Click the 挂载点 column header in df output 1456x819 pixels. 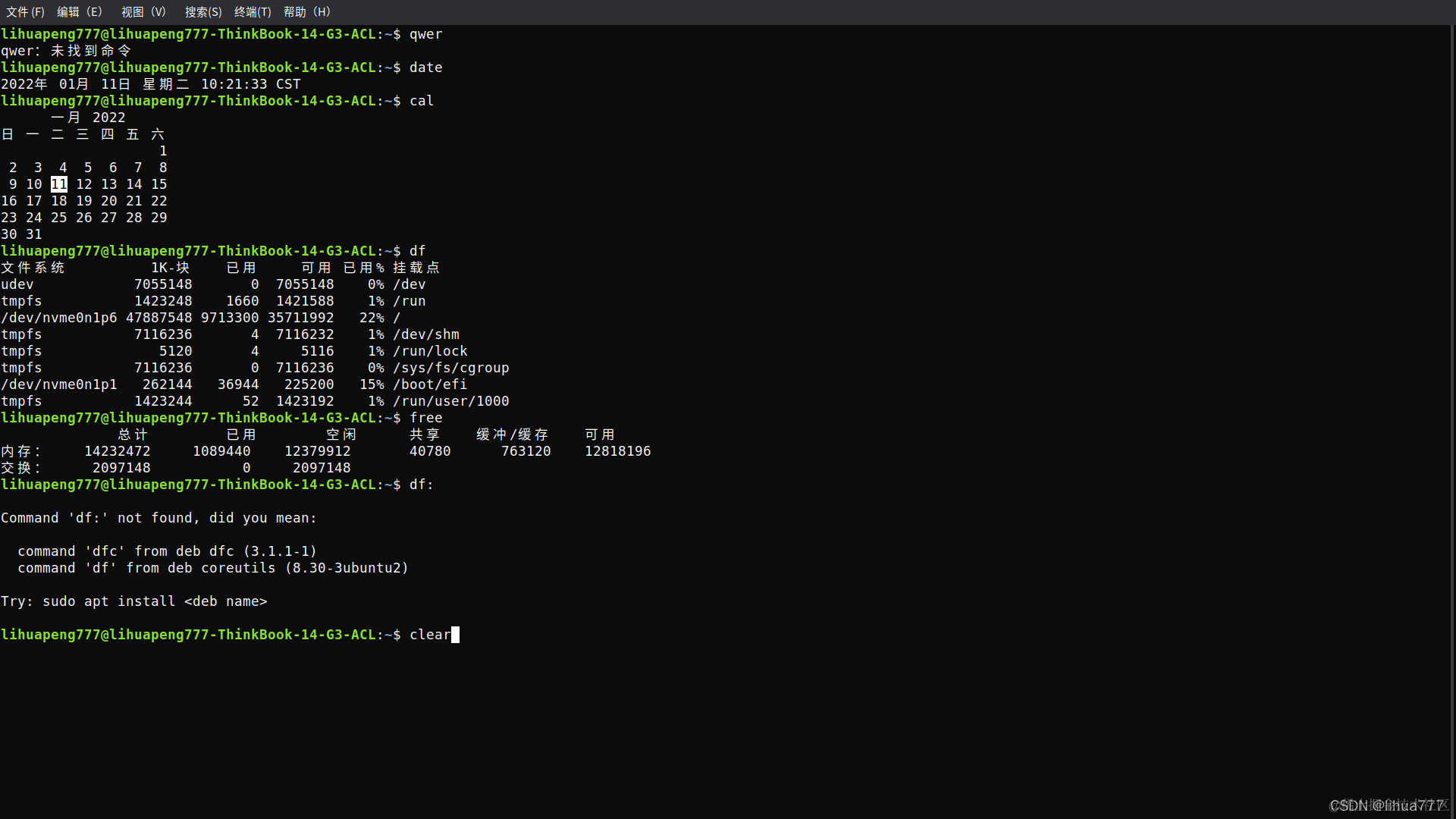click(x=416, y=268)
